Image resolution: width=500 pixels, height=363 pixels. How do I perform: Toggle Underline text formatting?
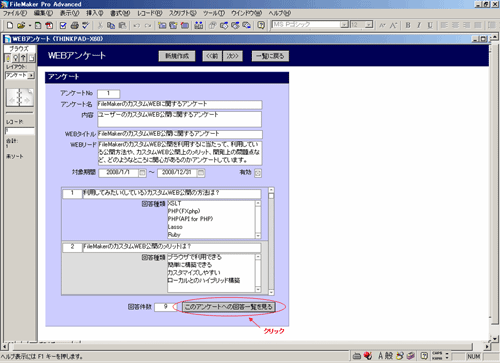[x=430, y=25]
